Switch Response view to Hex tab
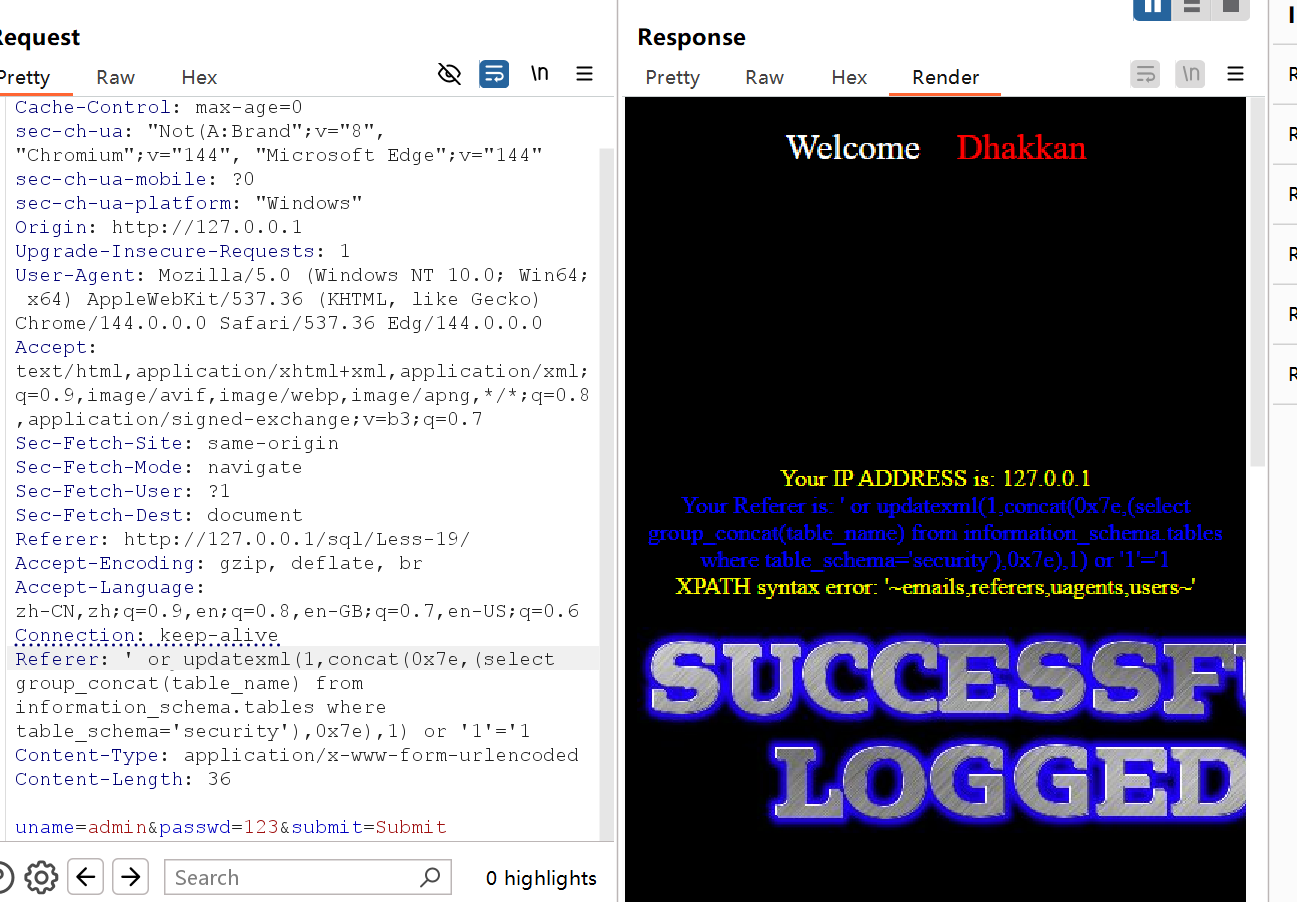This screenshot has height=902, width=1297. coord(849,77)
